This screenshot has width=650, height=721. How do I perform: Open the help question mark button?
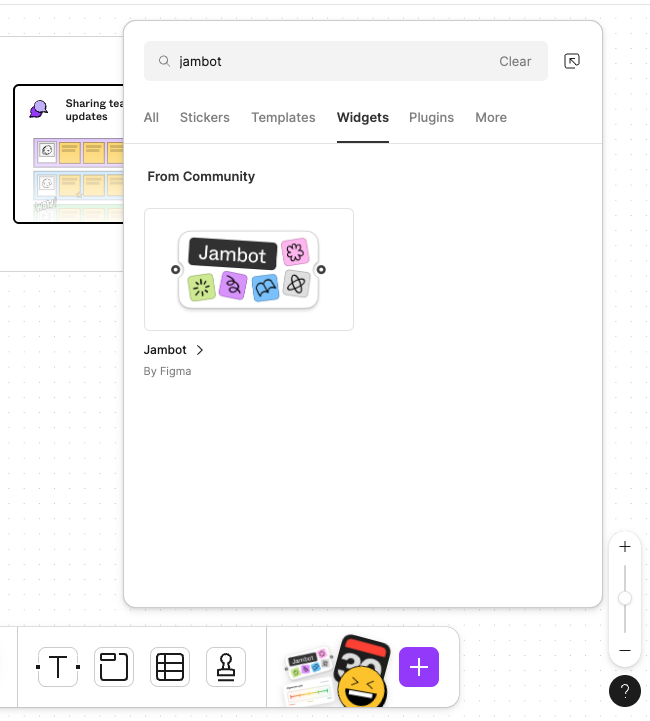[625, 691]
